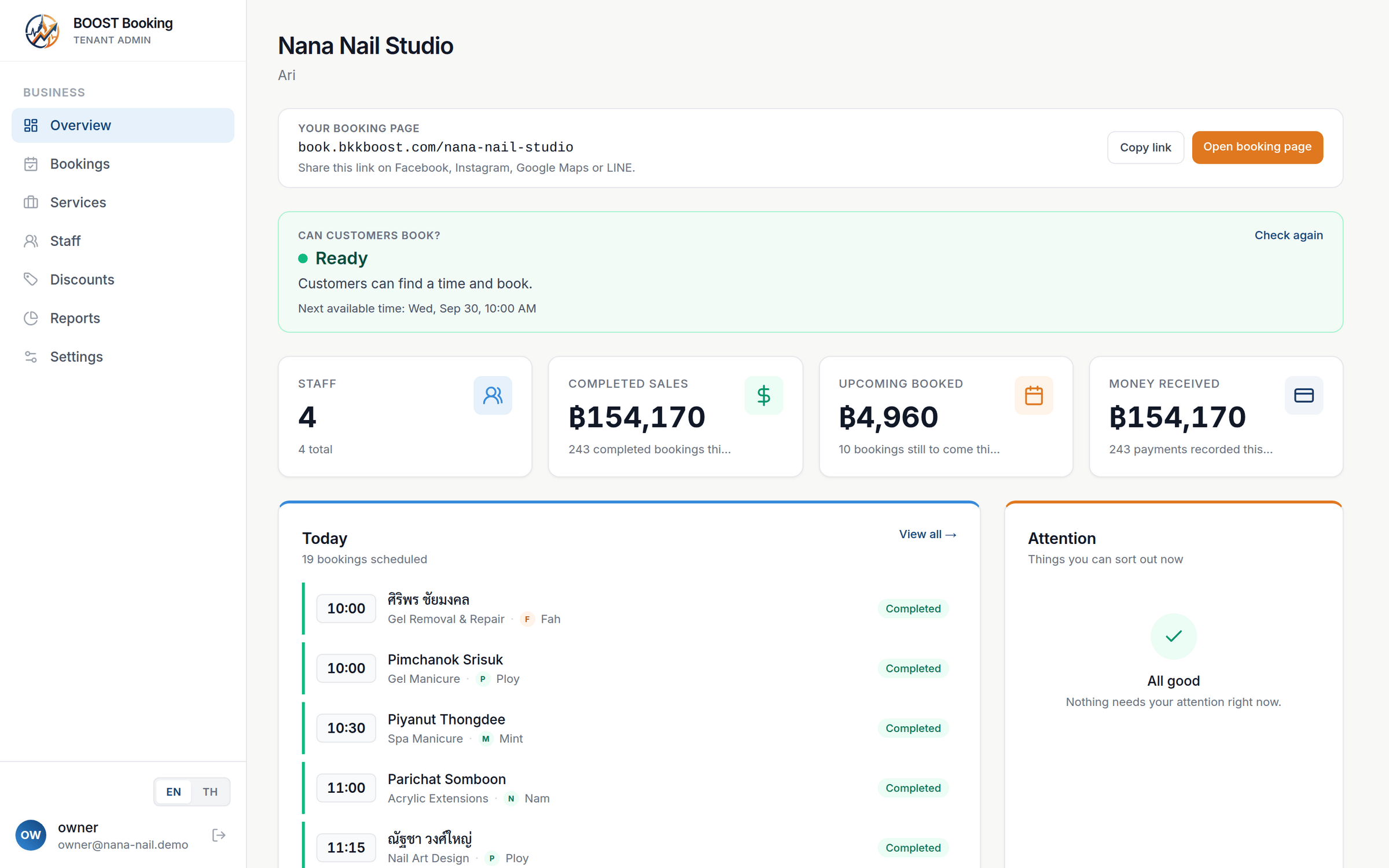Click the Services briefcase icon

tap(31, 203)
